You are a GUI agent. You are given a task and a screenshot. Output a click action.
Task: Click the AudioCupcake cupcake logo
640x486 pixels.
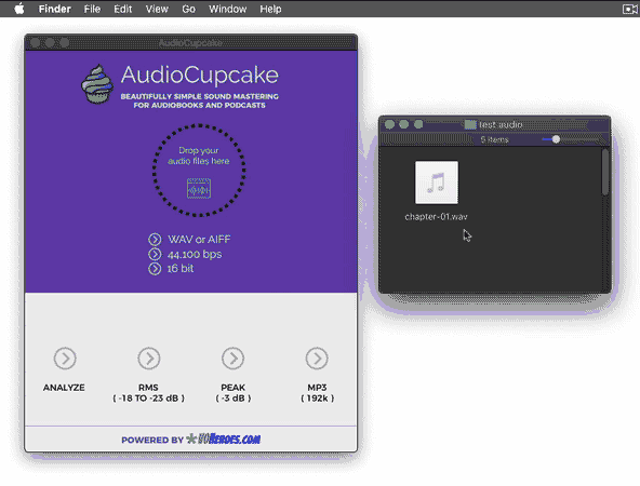pyautogui.click(x=97, y=84)
